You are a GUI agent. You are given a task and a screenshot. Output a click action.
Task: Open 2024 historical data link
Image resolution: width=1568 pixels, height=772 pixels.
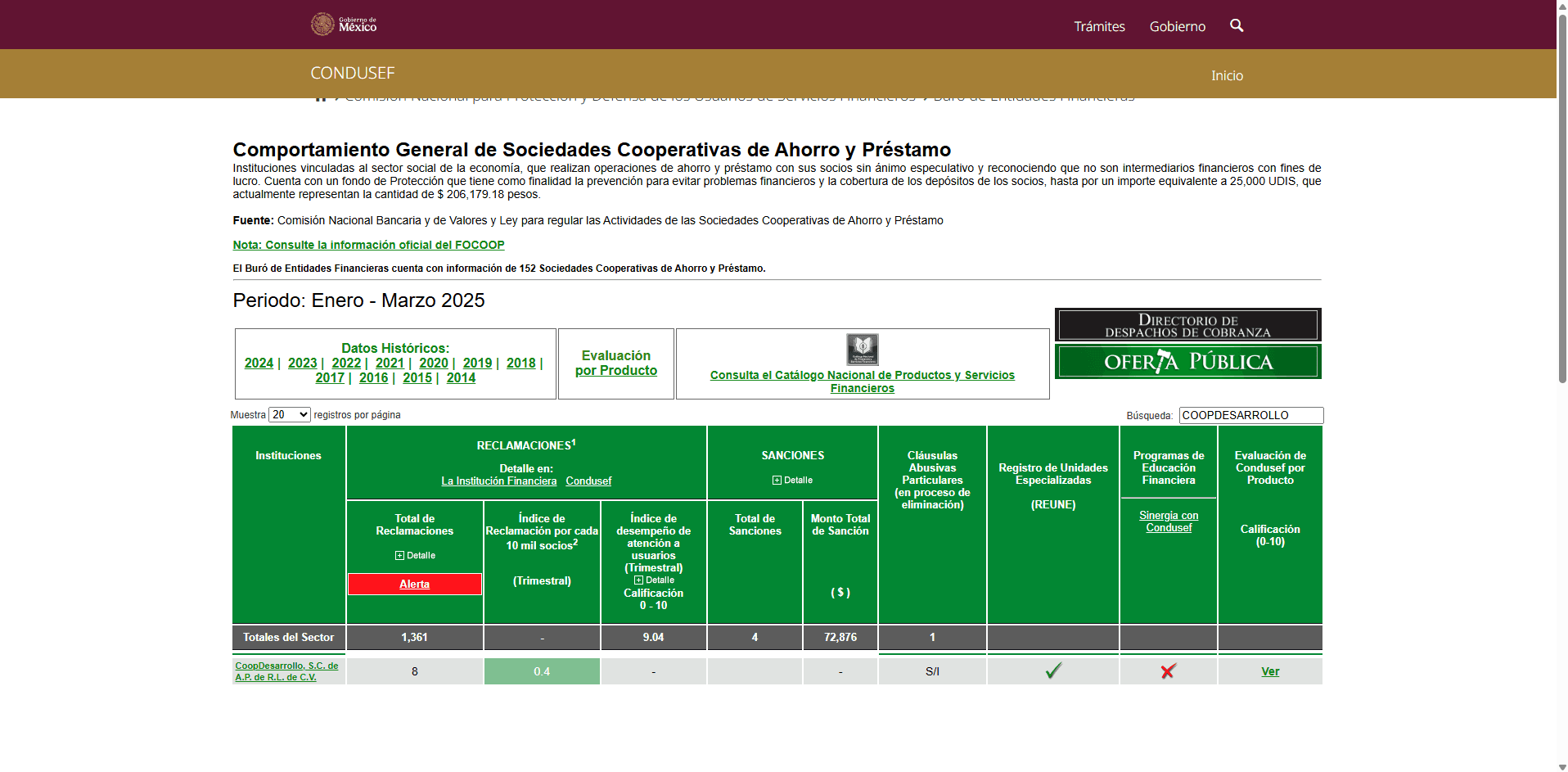pos(259,363)
